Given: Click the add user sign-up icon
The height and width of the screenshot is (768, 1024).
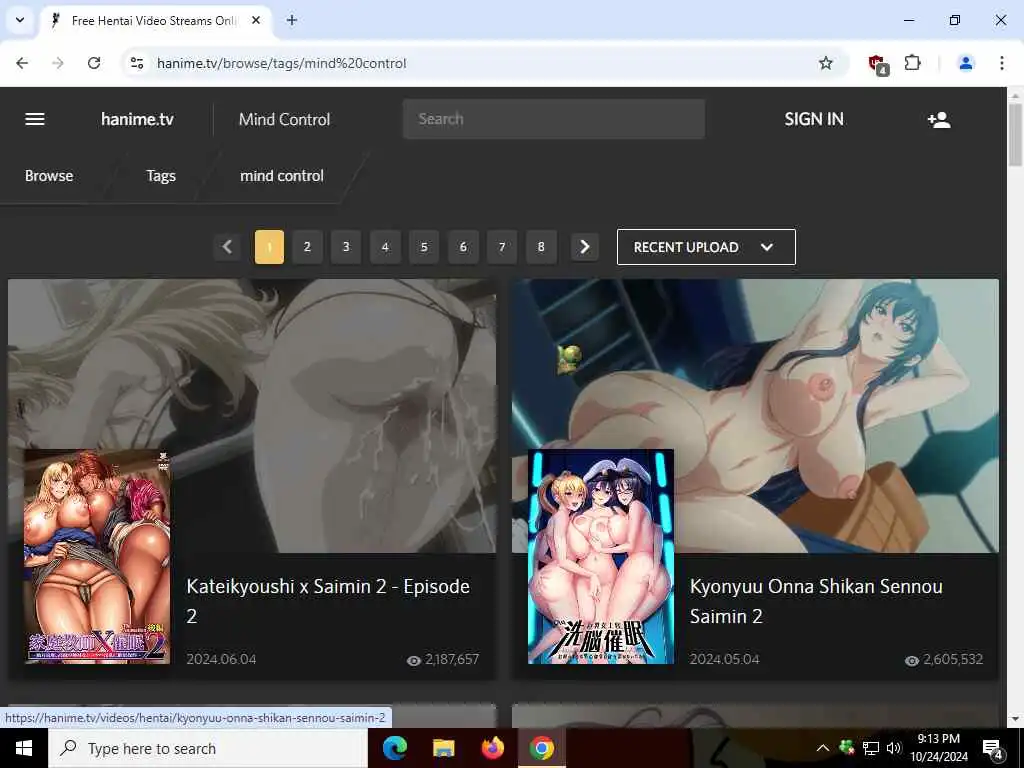Looking at the screenshot, I should click(x=938, y=120).
